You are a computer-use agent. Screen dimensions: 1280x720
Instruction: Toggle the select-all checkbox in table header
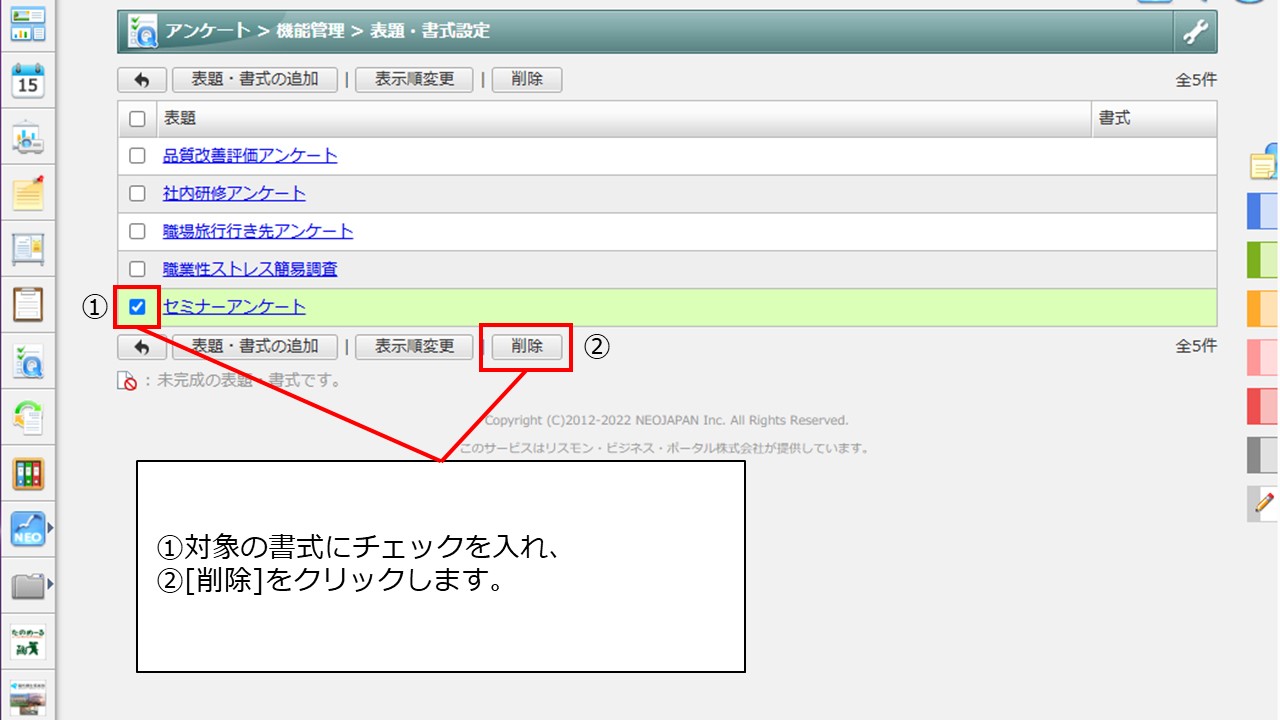click(x=138, y=119)
